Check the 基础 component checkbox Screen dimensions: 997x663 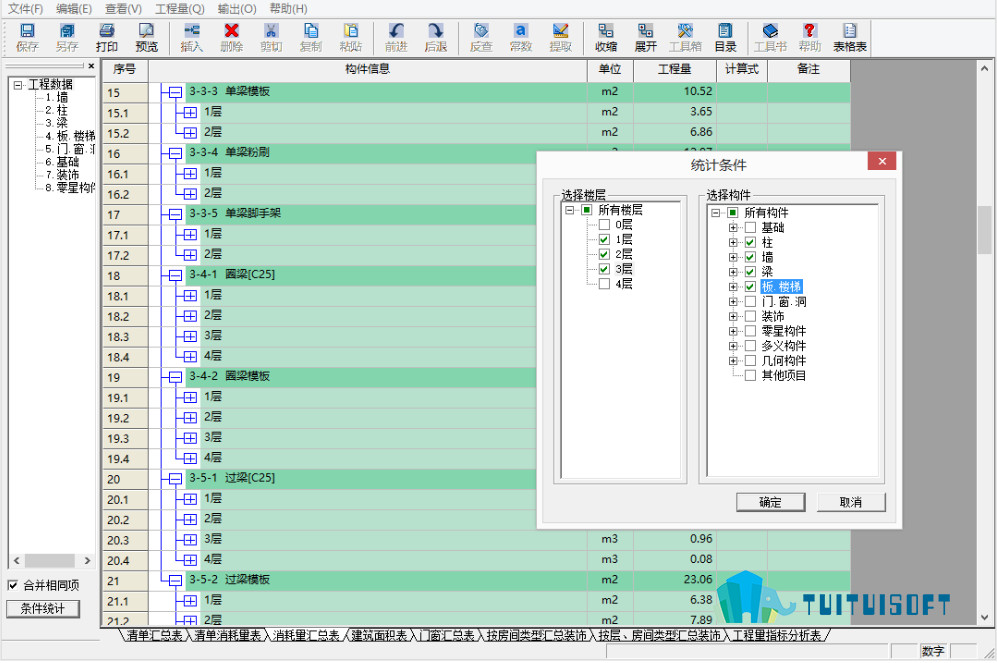click(x=750, y=228)
